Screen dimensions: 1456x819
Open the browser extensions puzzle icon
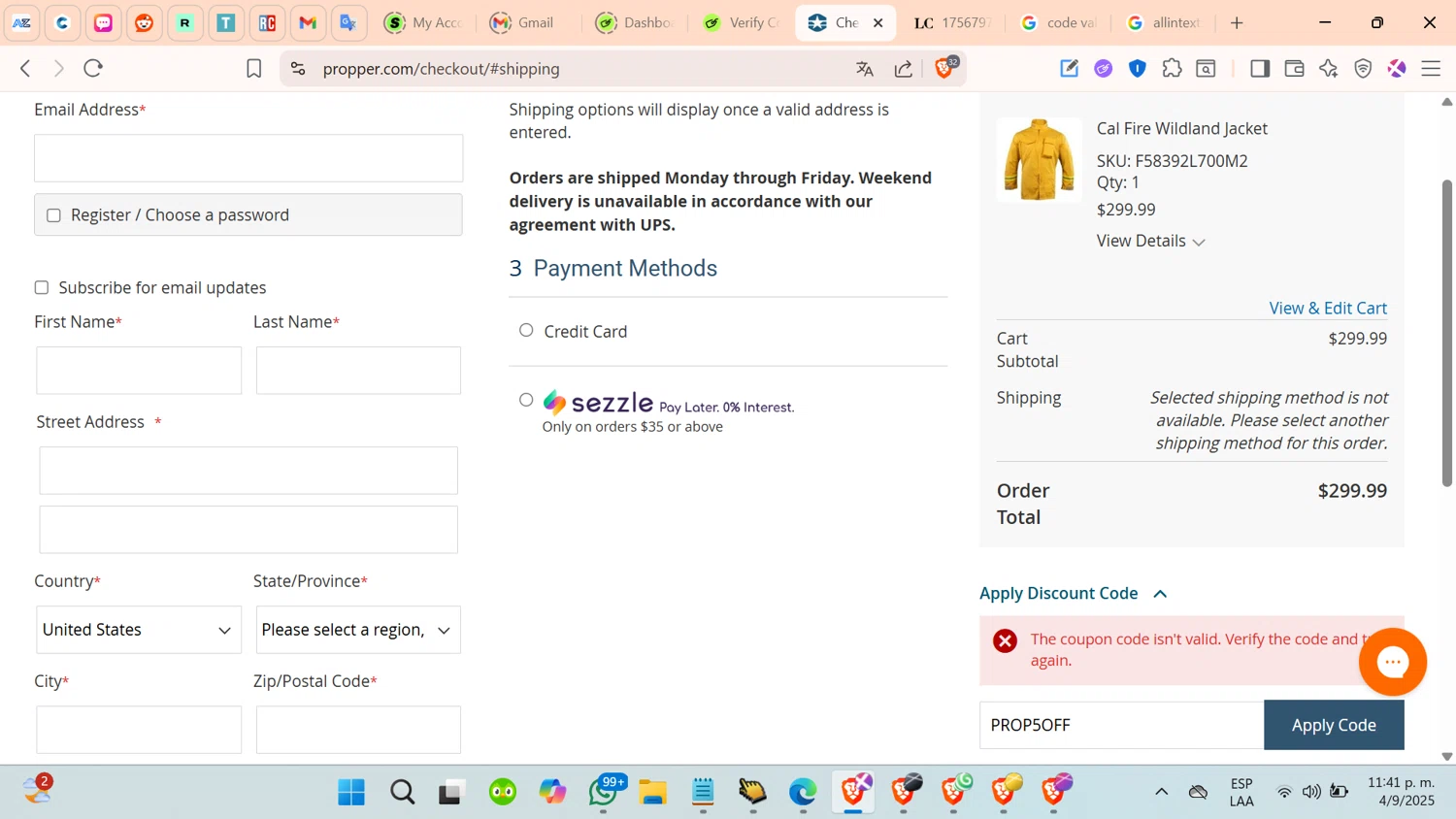[x=1172, y=68]
